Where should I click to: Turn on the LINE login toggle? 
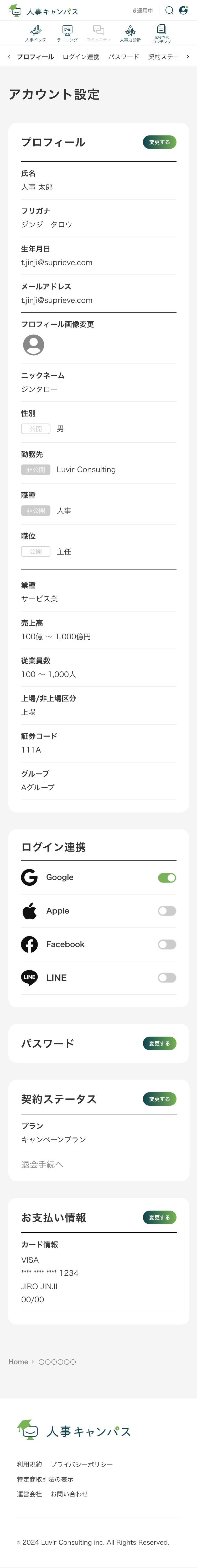coord(167,978)
